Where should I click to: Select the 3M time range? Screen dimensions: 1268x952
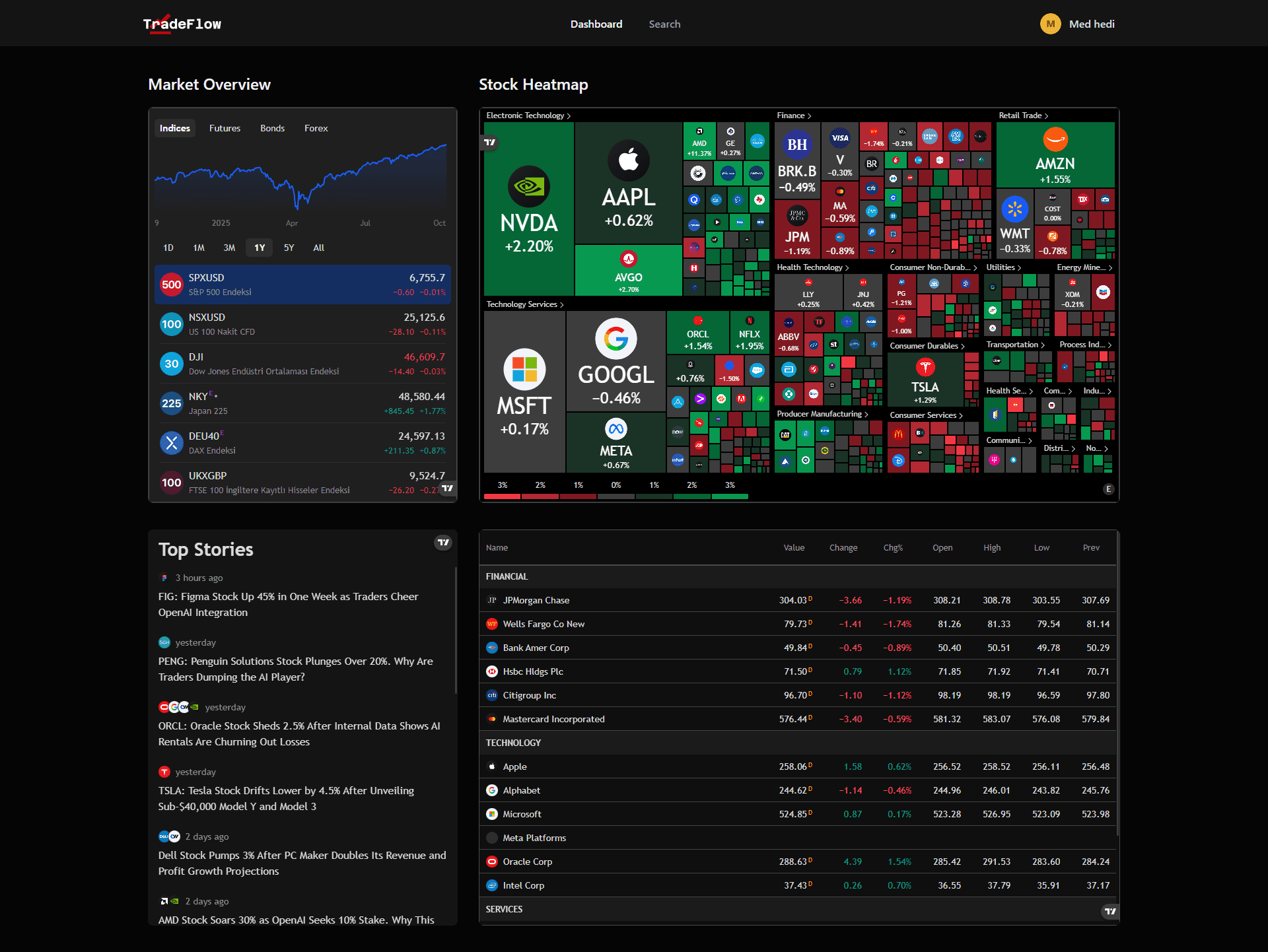[x=229, y=248]
